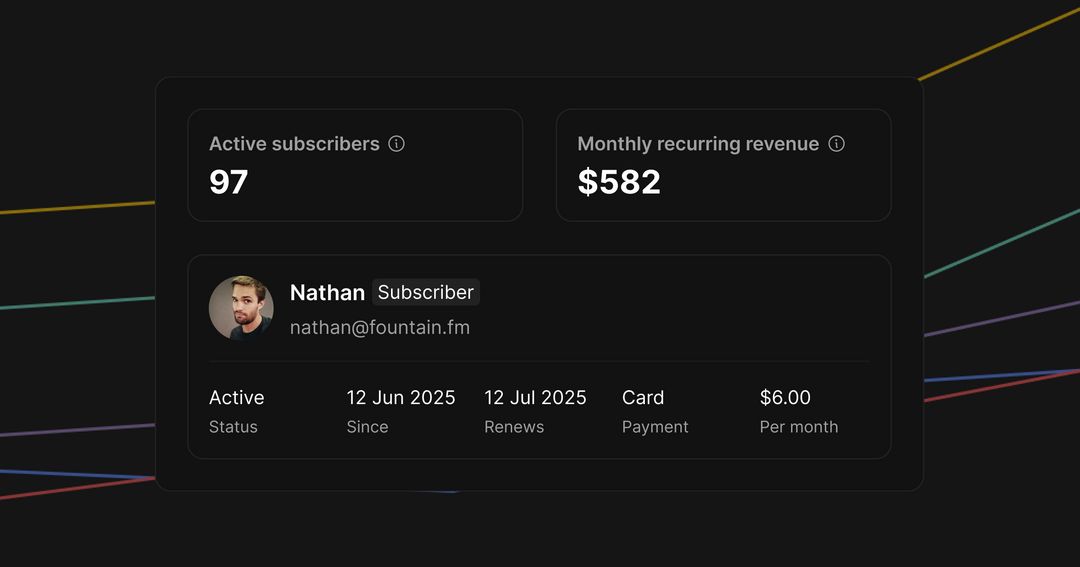Viewport: 1080px width, 567px height.
Task: Click the $6.00 monthly price
Action: click(785, 397)
